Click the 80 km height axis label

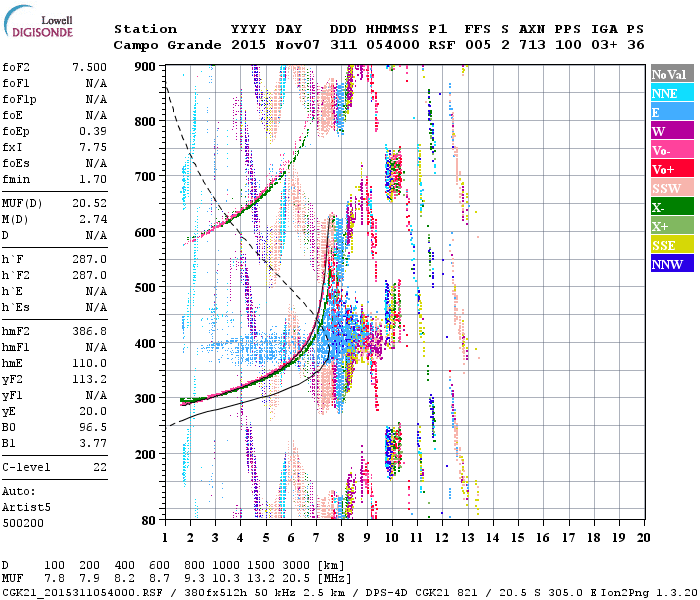point(149,520)
